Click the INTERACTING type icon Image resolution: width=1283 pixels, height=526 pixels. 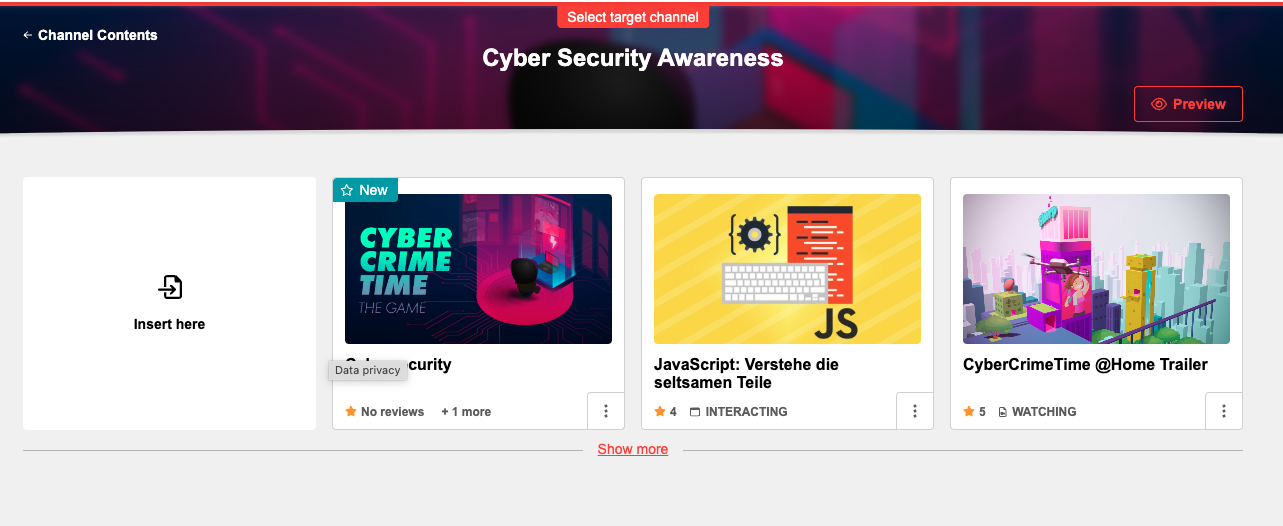pos(695,412)
